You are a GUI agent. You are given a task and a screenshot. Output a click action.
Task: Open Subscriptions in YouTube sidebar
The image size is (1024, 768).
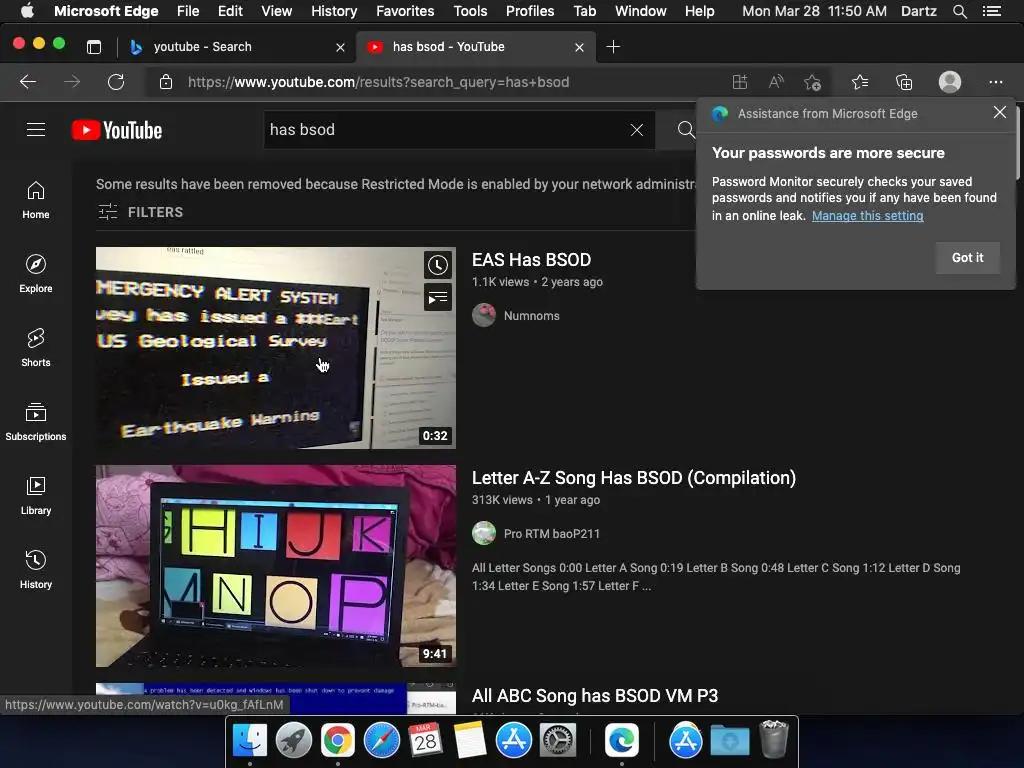36,422
